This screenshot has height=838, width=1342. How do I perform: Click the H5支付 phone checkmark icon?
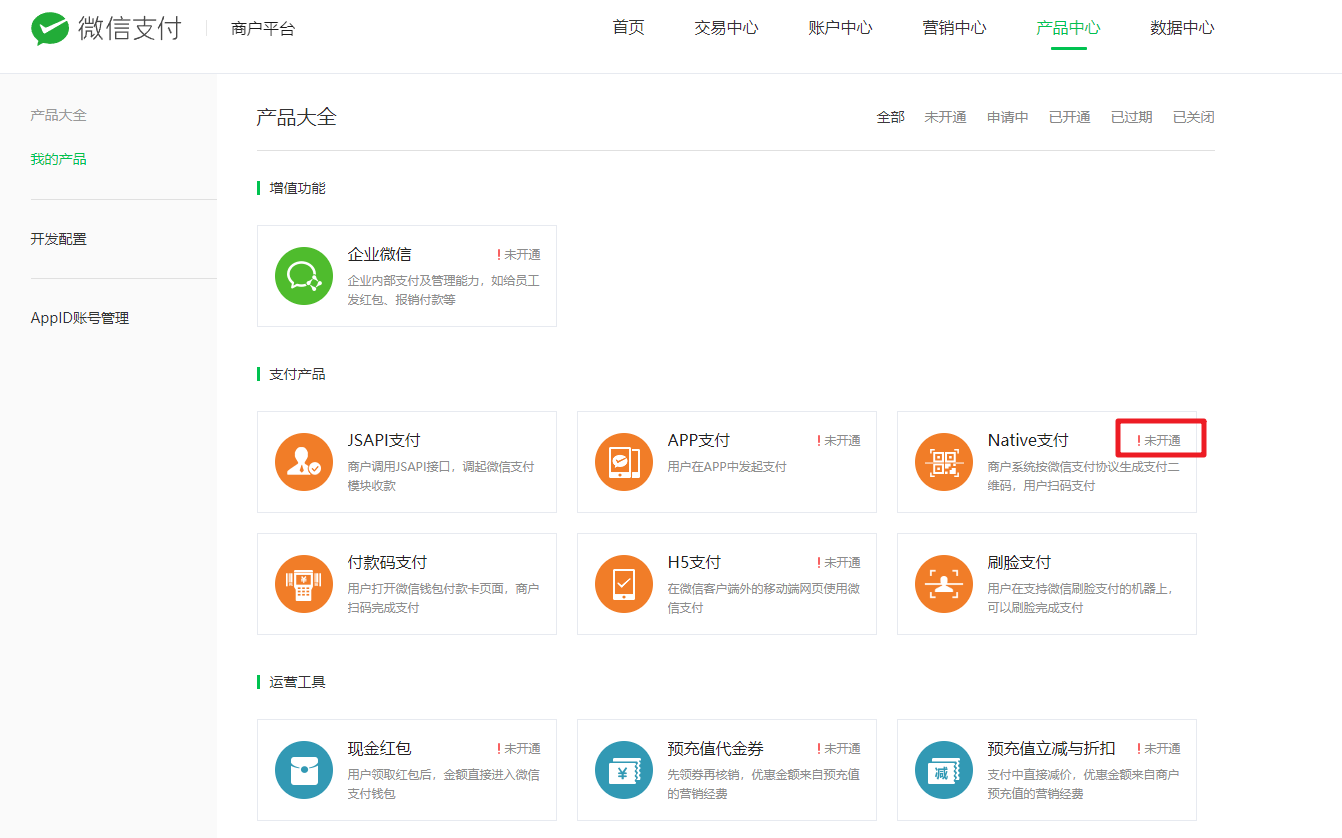pos(624,584)
